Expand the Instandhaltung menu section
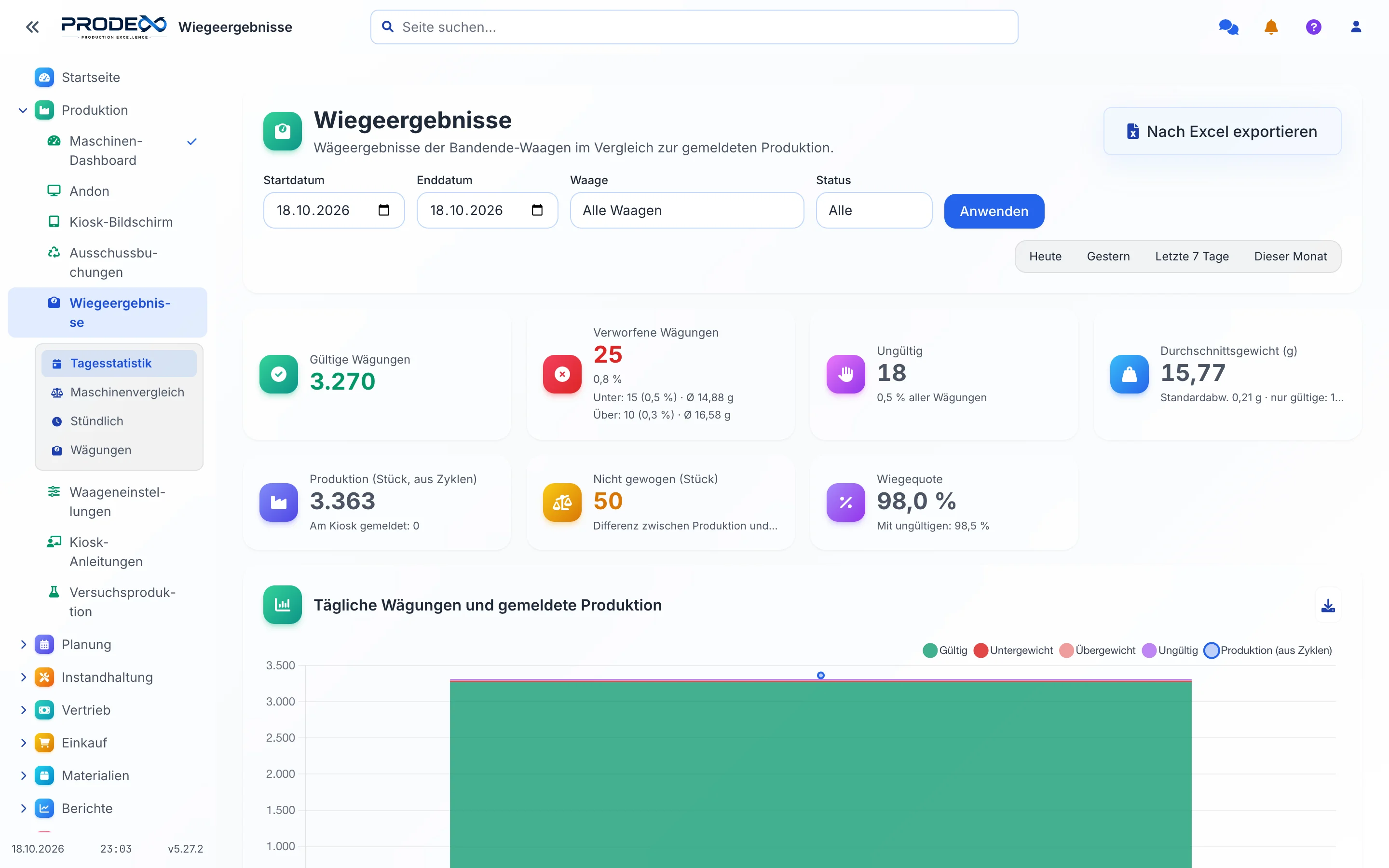 (23, 678)
